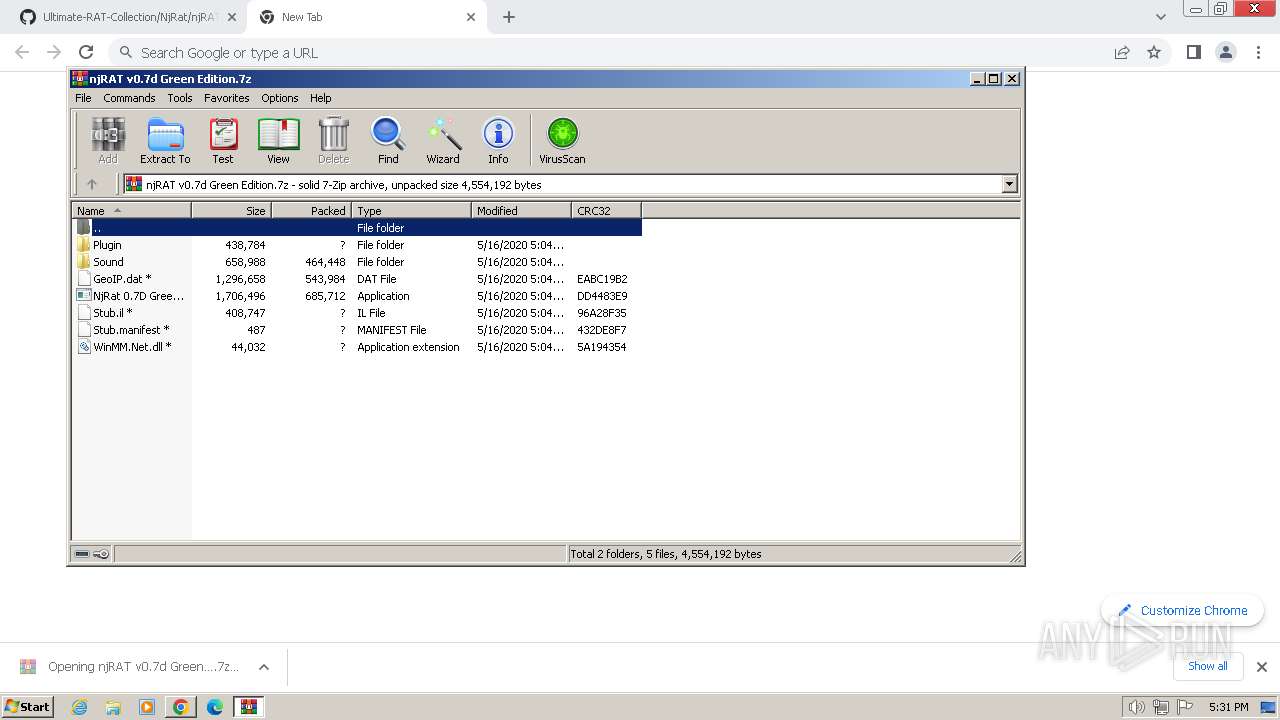Click the taskbar clock 5:31 PM

click(1228, 707)
